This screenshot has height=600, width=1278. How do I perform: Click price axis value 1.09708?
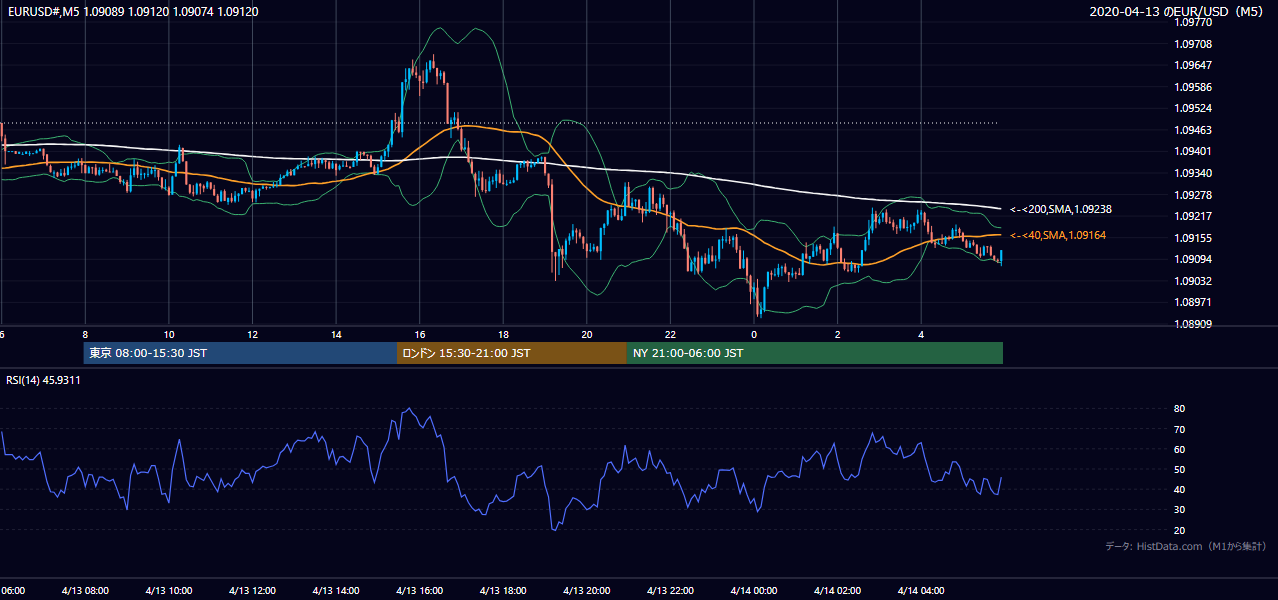pyautogui.click(x=1194, y=44)
